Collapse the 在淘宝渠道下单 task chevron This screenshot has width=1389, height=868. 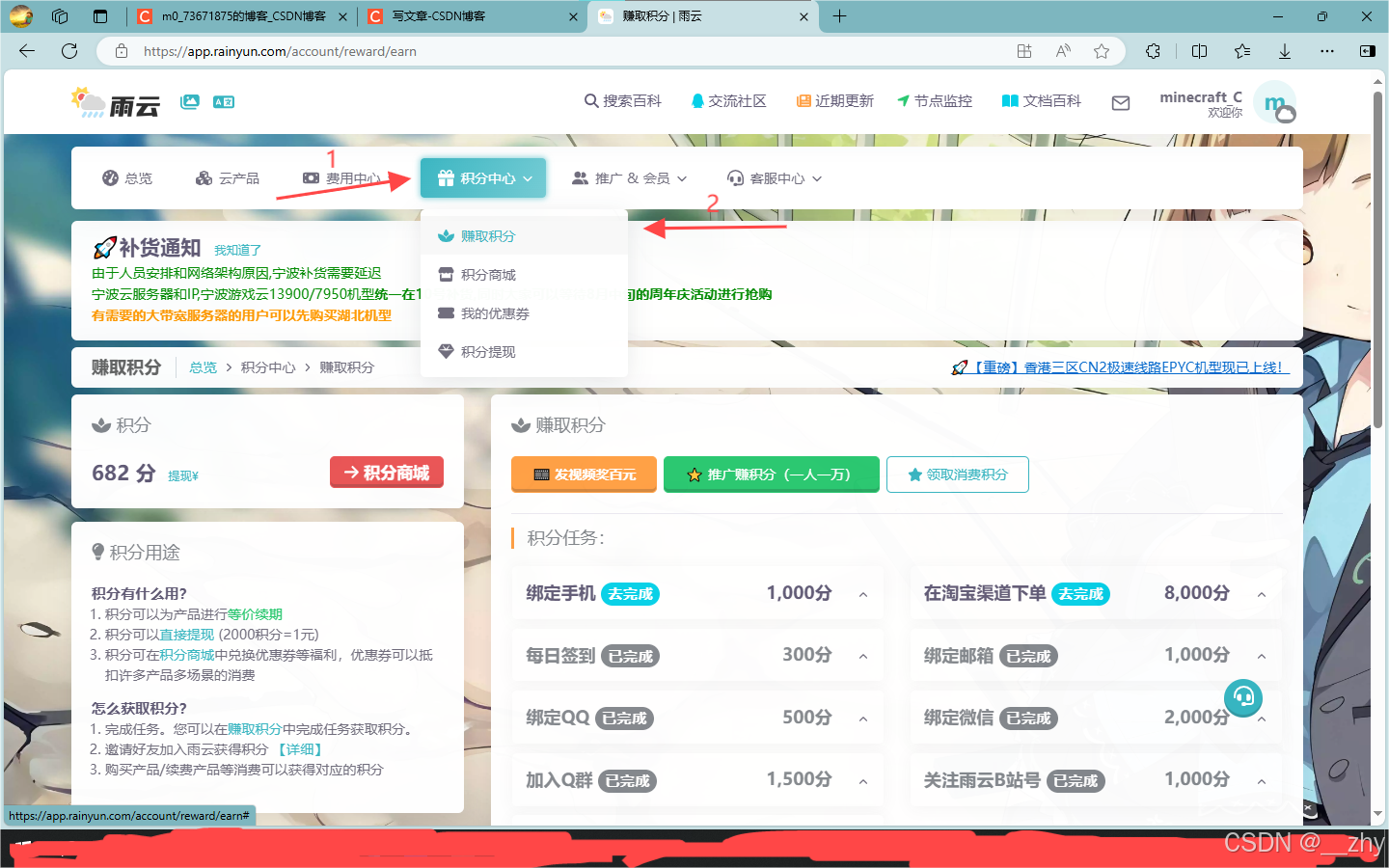coord(1262,594)
